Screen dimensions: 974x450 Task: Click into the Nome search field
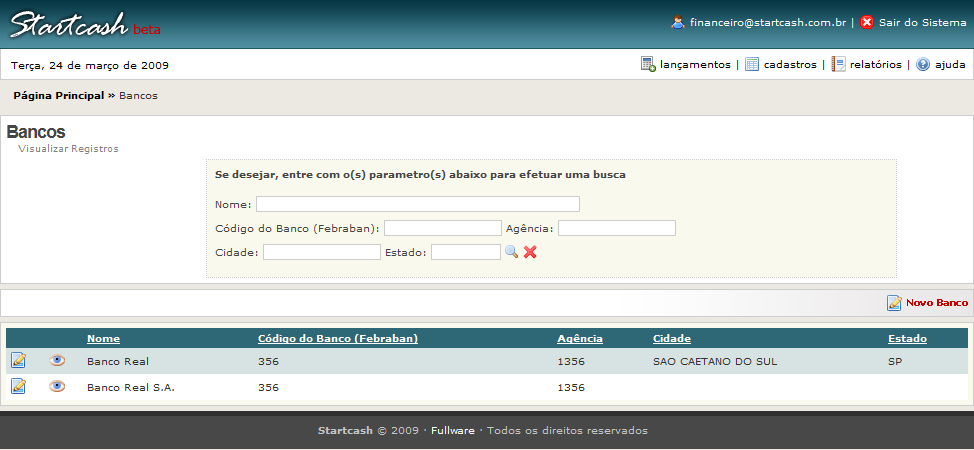click(x=417, y=204)
